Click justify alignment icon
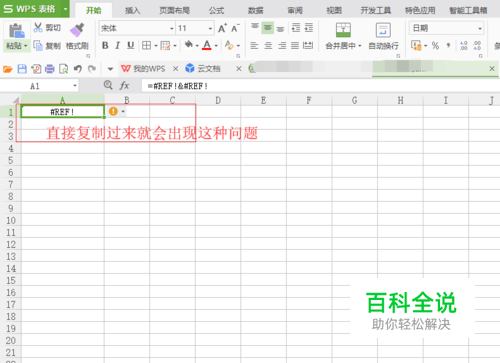This screenshot has width=500, height=363. coord(295,45)
